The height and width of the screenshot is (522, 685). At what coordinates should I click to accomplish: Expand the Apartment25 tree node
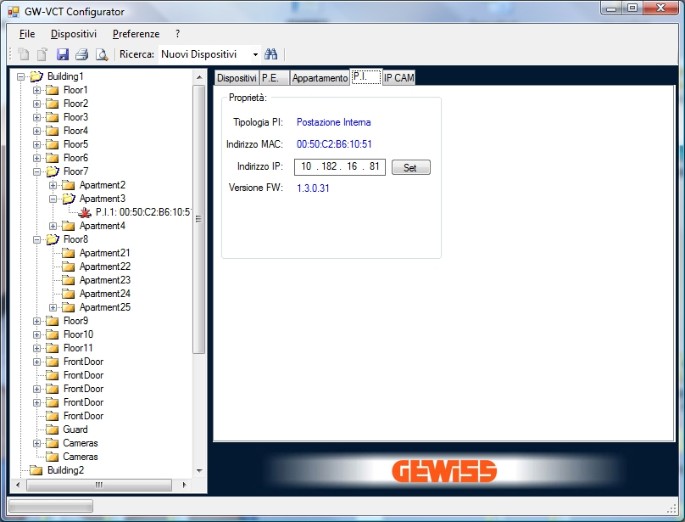pos(53,308)
